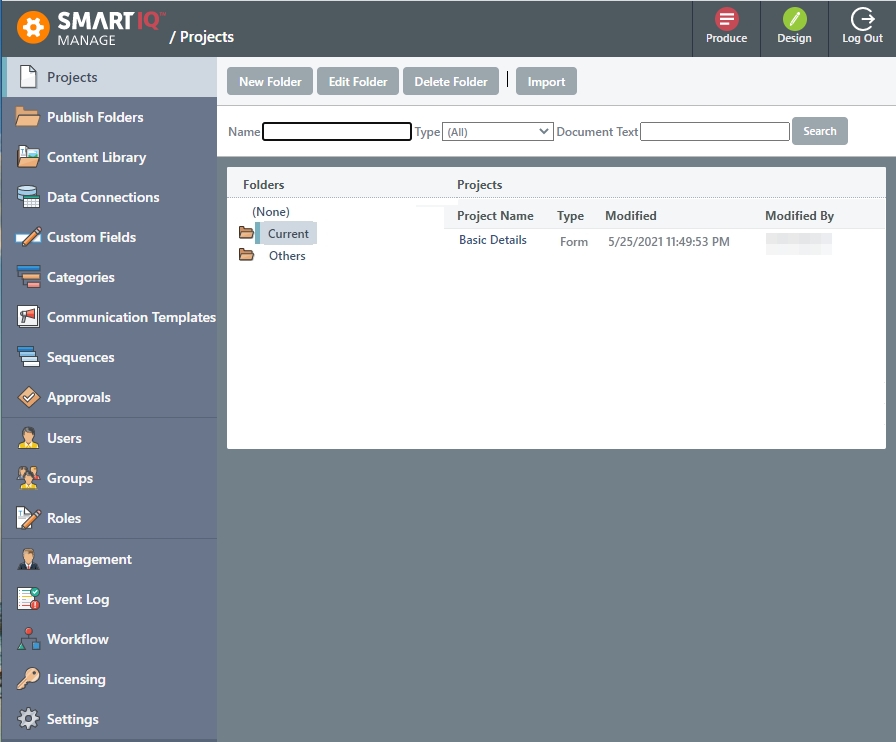Go to Event Log page
The image size is (896, 742).
pos(110,599)
